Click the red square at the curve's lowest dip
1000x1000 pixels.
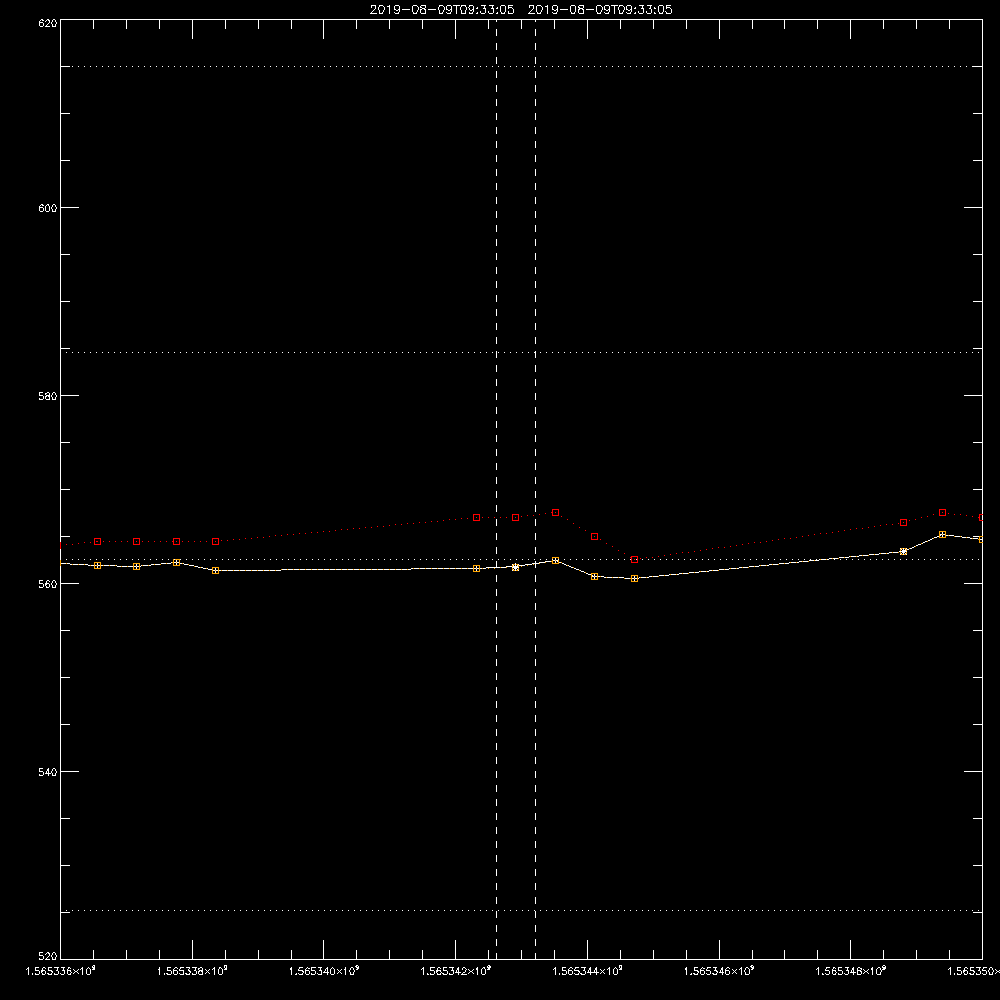[635, 559]
